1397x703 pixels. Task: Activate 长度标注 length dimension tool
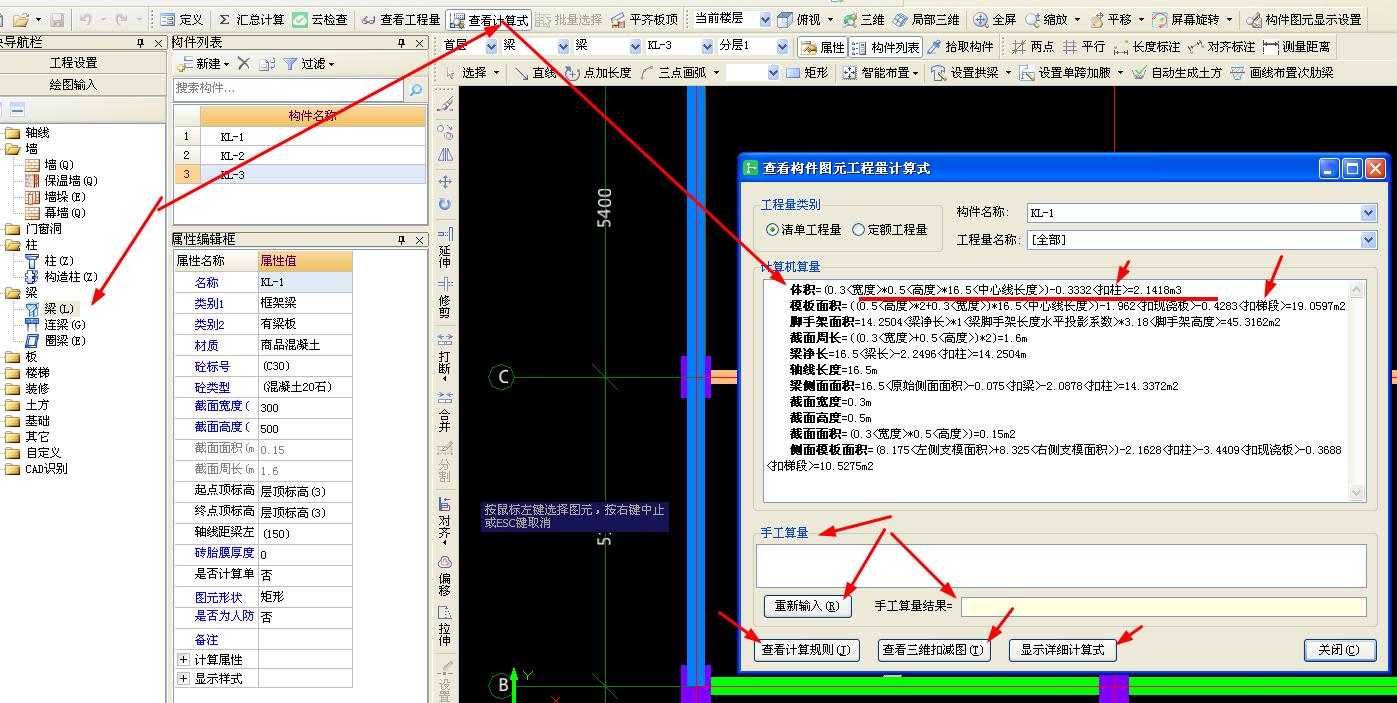pyautogui.click(x=1147, y=47)
